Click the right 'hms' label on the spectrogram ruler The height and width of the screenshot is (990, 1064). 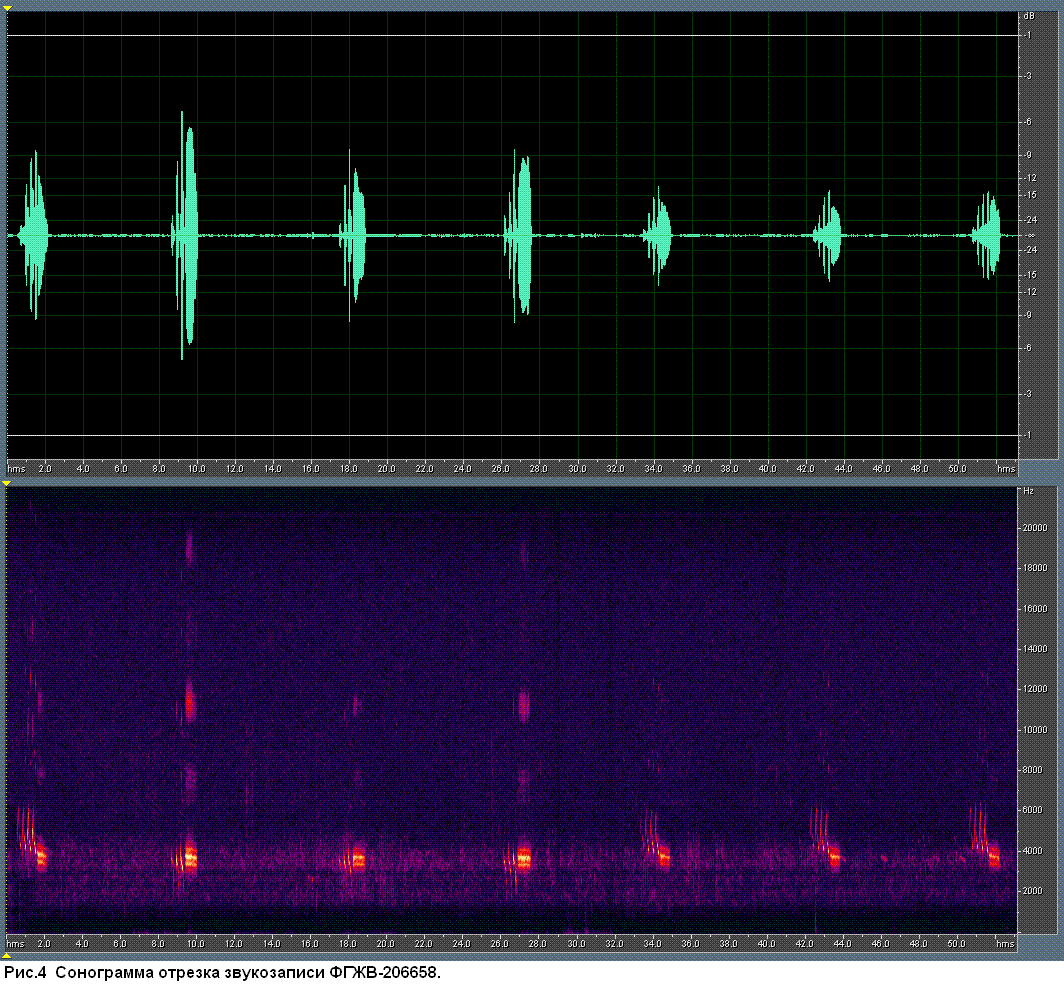tap(1005, 943)
